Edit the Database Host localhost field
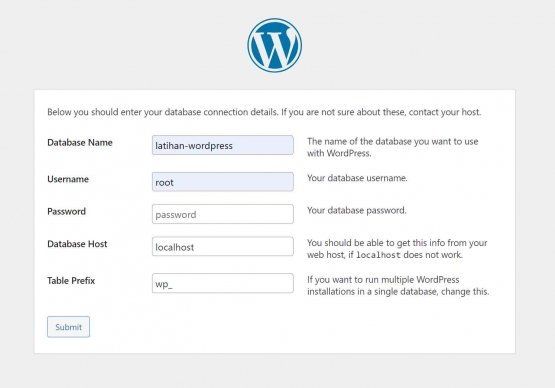555x388 pixels. click(223, 246)
